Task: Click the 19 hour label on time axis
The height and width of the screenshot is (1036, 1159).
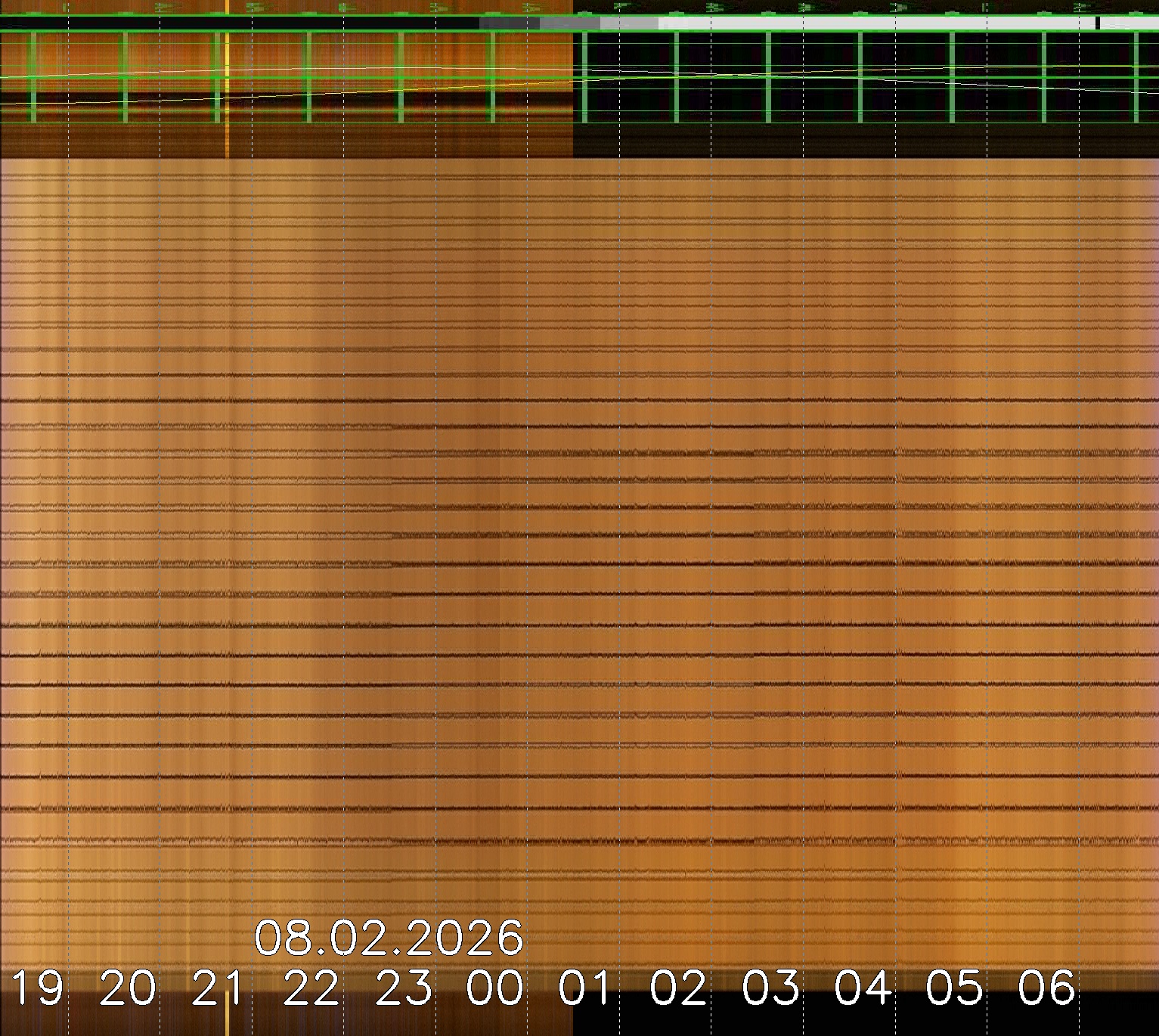Action: point(38,988)
